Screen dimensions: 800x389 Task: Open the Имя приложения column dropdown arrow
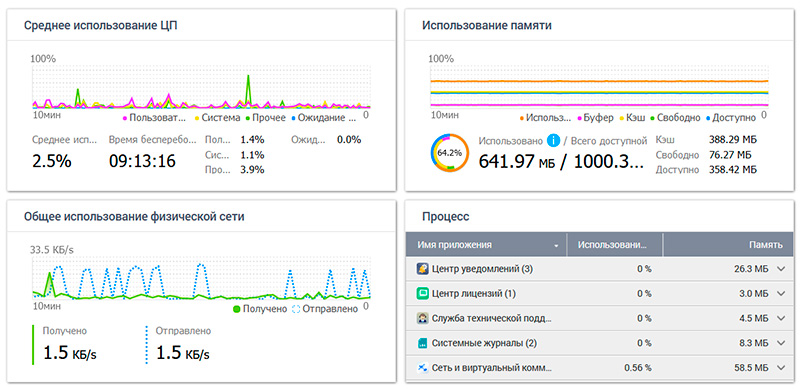click(x=556, y=246)
